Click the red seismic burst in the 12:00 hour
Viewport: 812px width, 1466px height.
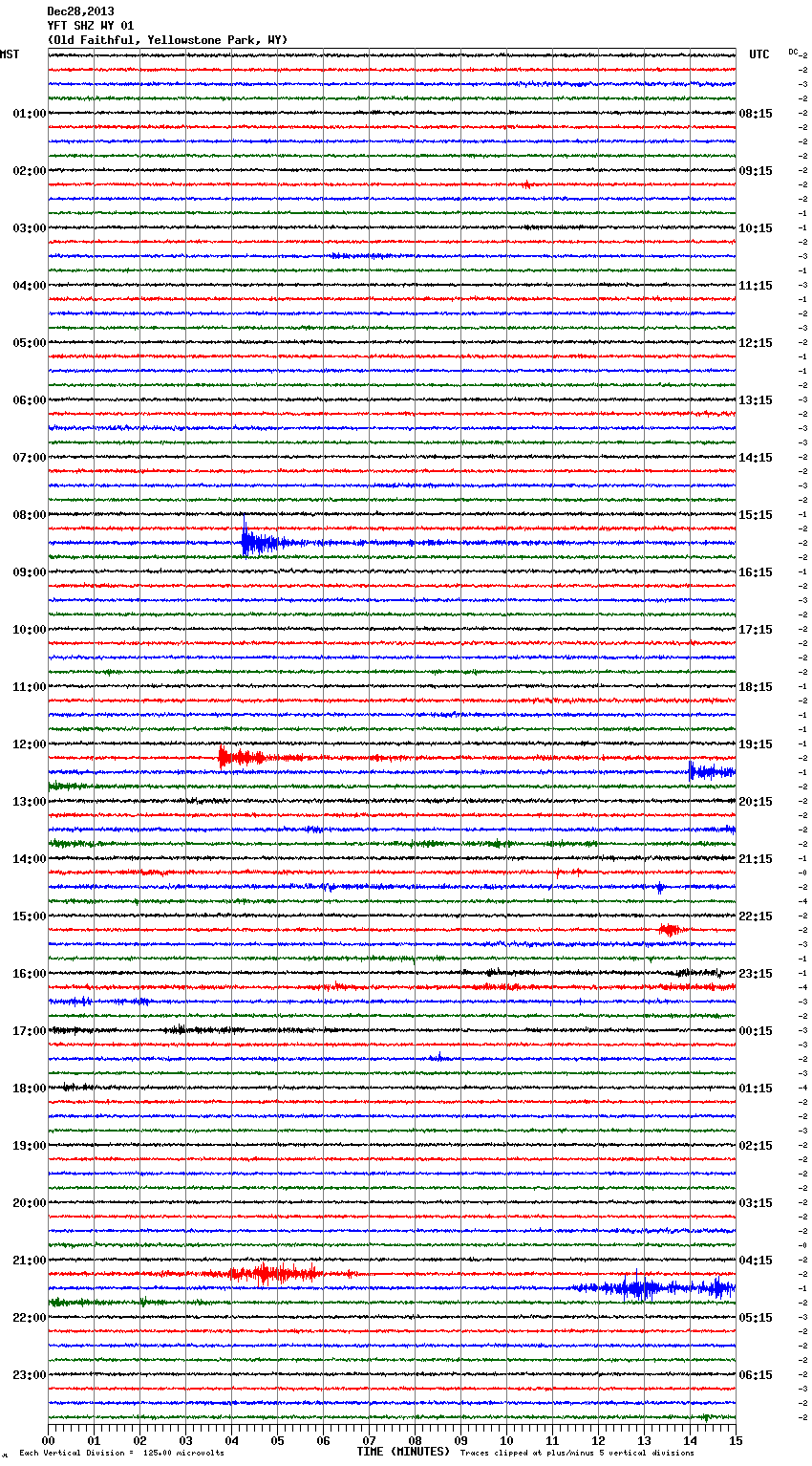tap(242, 757)
